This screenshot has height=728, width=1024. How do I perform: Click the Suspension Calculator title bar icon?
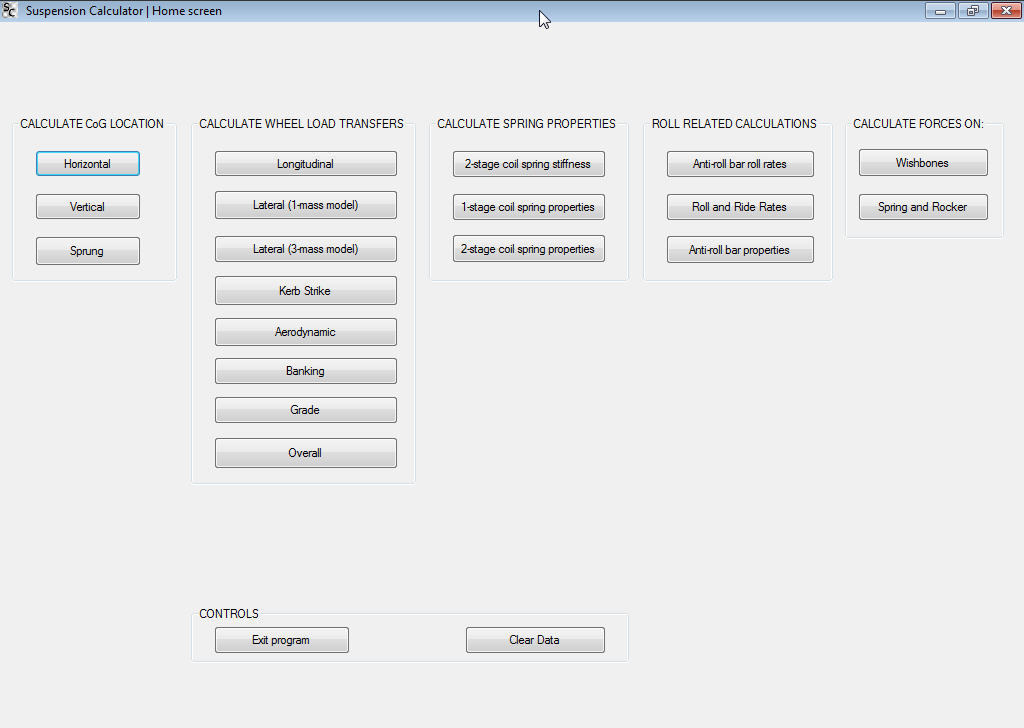(x=9, y=10)
